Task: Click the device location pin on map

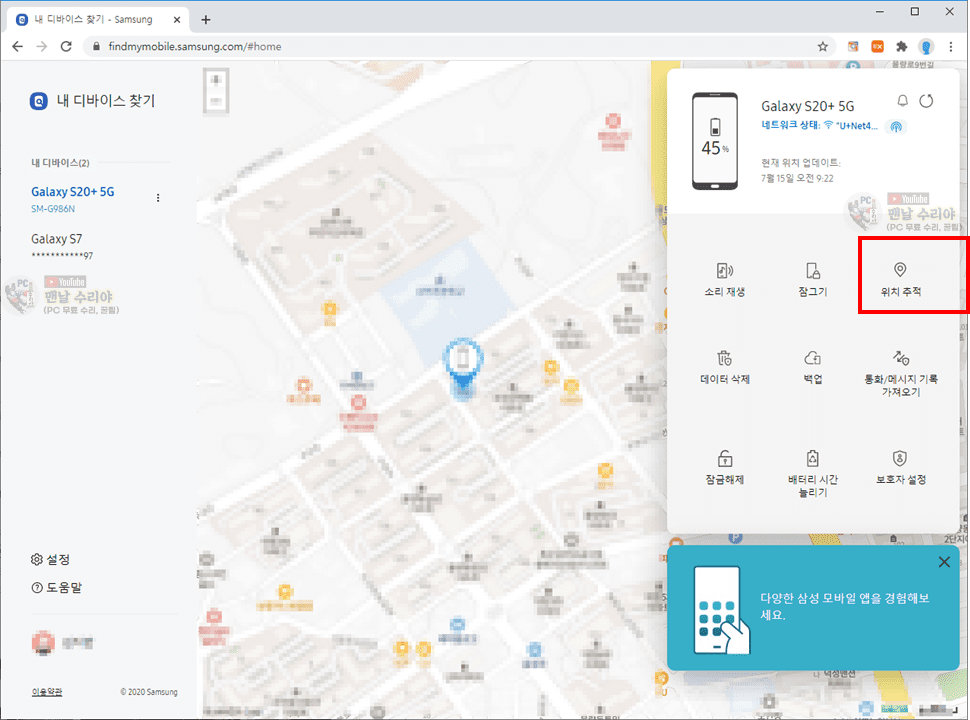Action: point(463,367)
